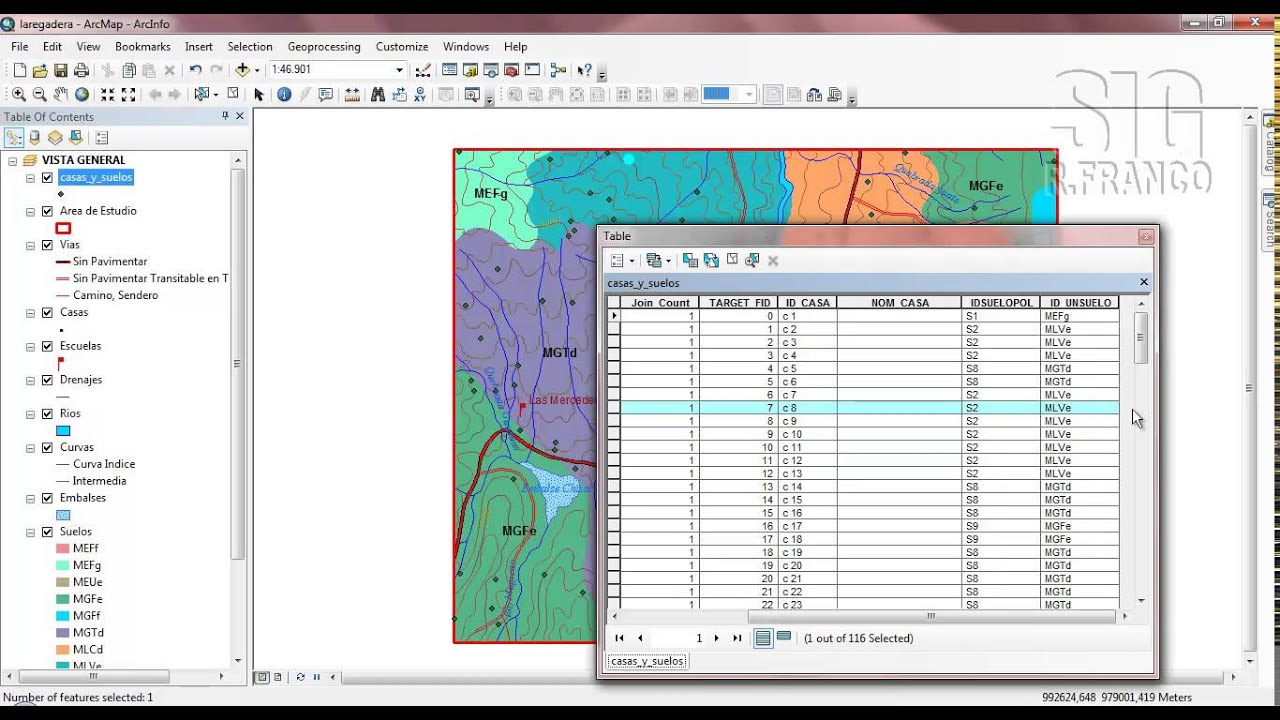Click the Print icon in the Standard toolbar
This screenshot has height=720, width=1280.
pyautogui.click(x=82, y=70)
